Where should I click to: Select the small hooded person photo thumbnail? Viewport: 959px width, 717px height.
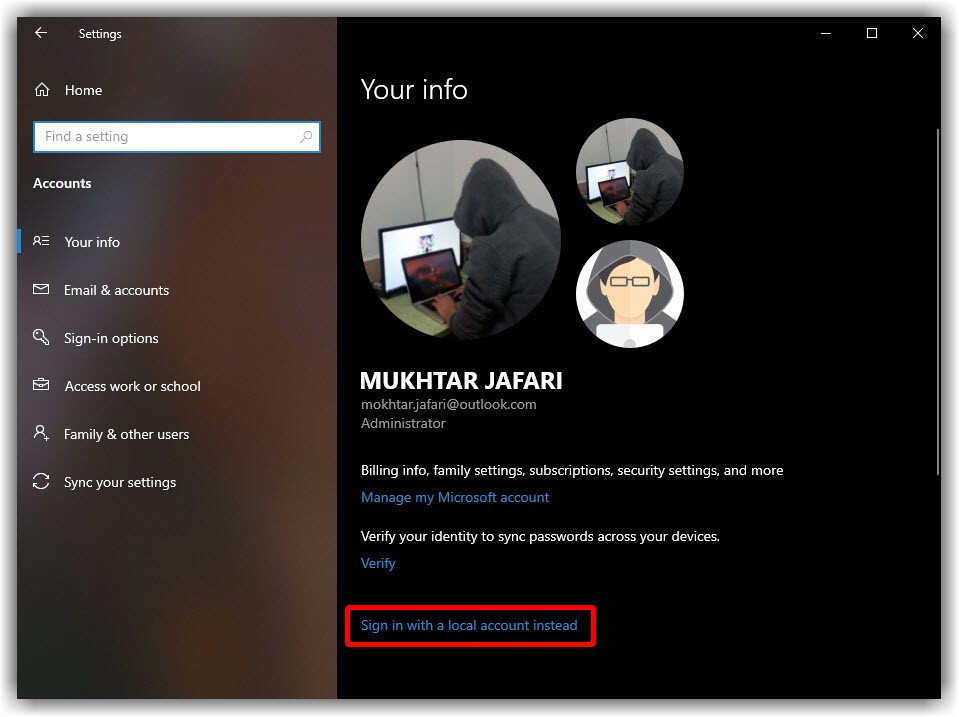pos(630,172)
